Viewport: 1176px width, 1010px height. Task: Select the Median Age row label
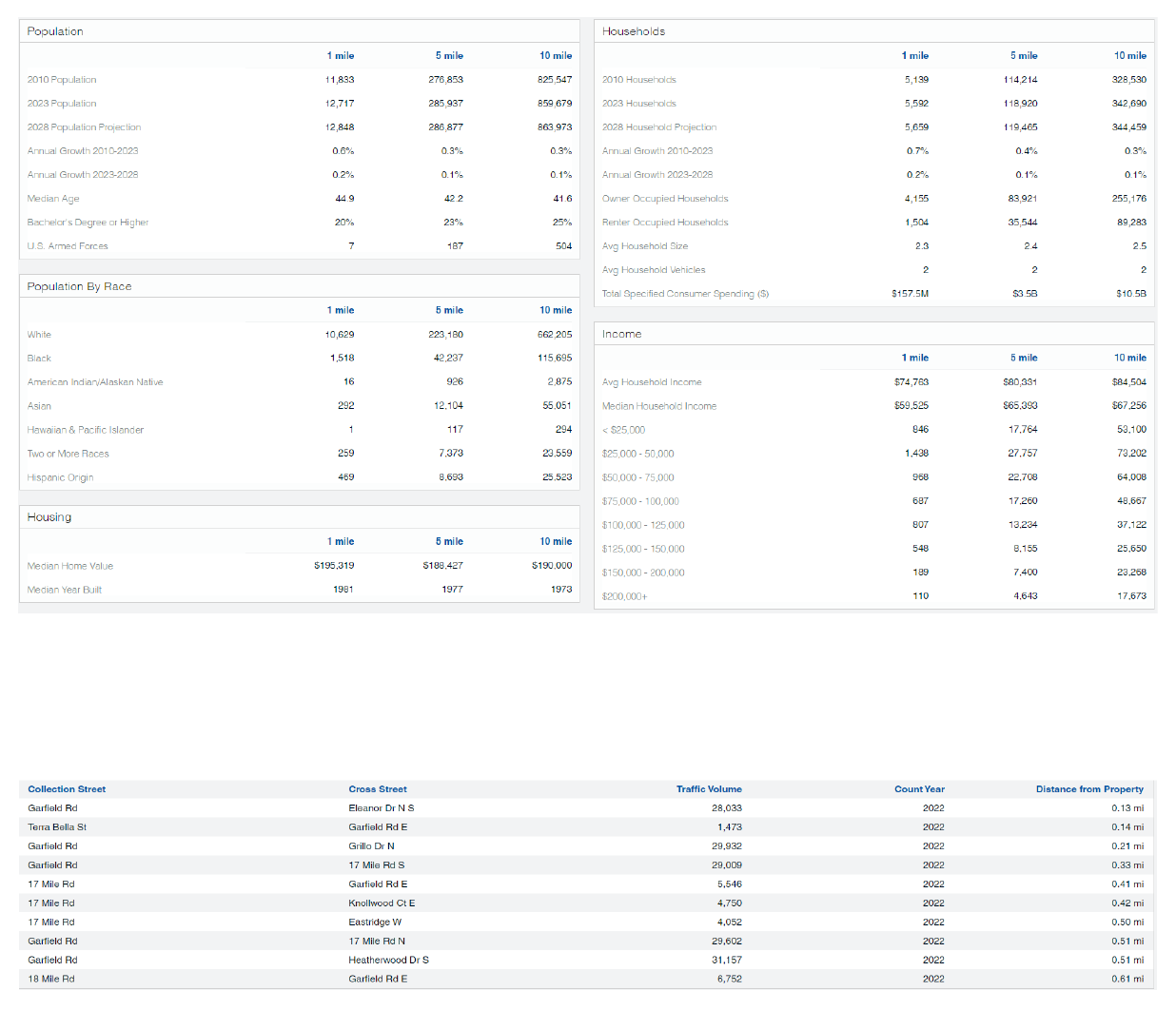click(53, 199)
